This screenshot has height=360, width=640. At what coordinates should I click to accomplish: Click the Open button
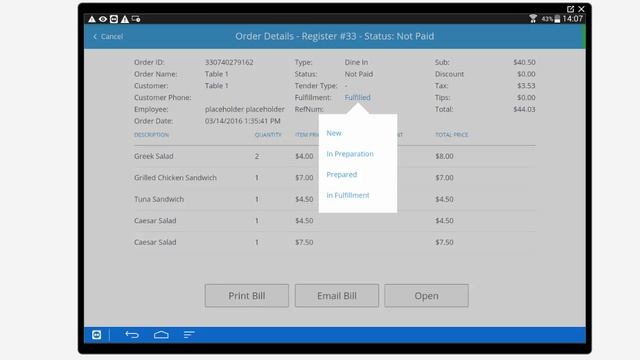[x=426, y=296]
